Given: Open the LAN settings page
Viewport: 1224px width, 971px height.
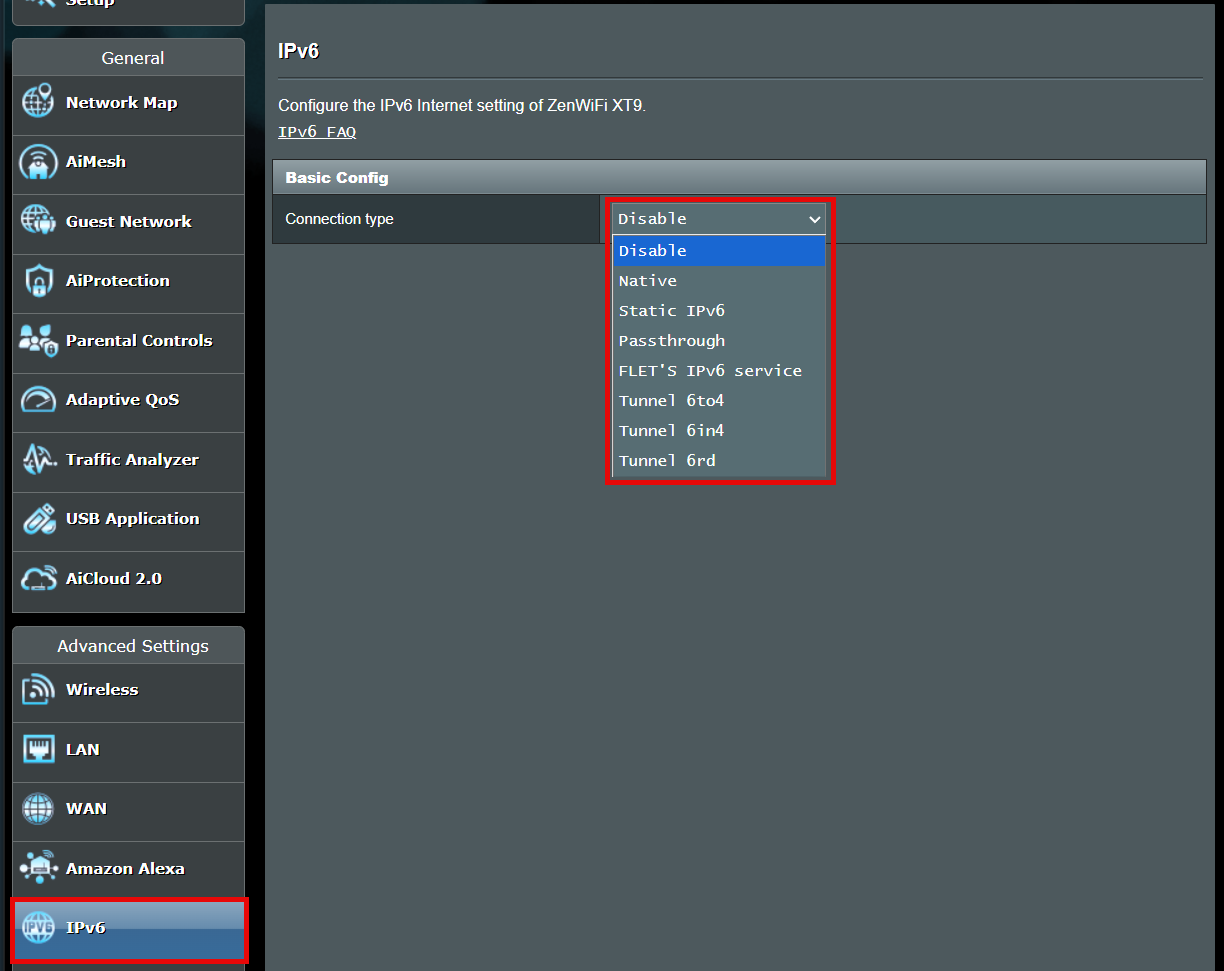Looking at the screenshot, I should 83,750.
